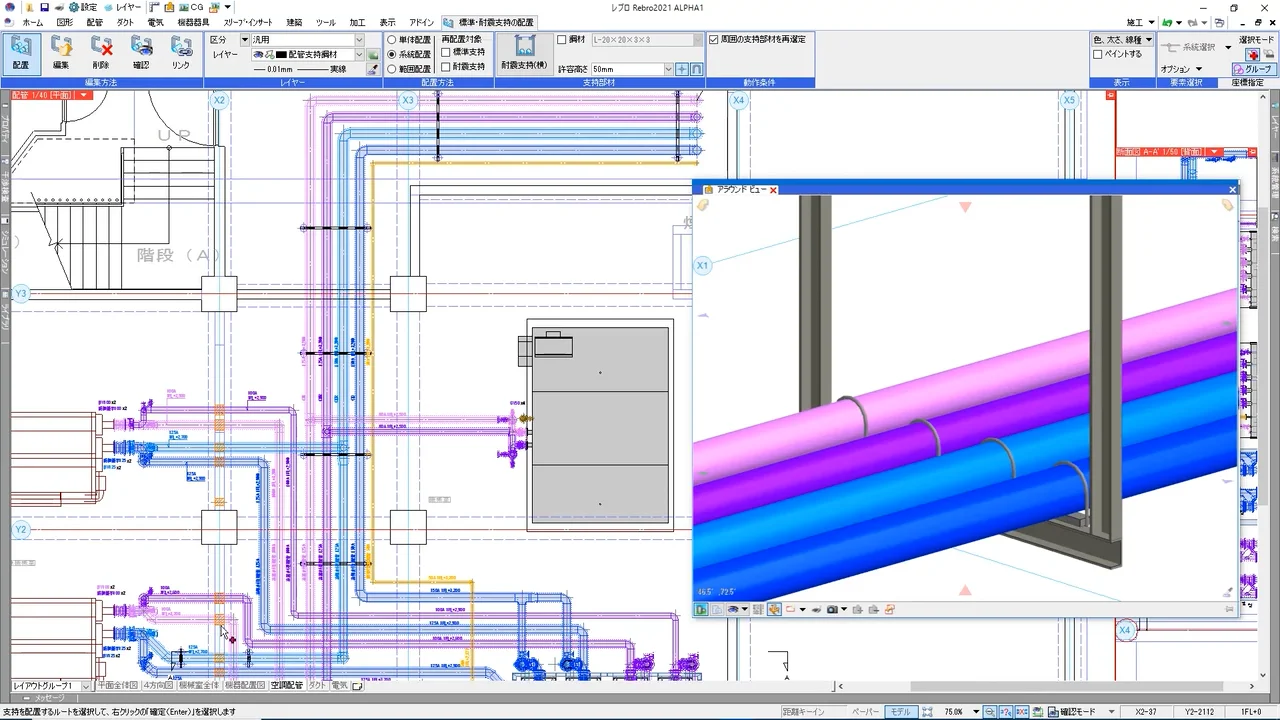1280x720 pixels.
Task: Open the レイアウトグループ1 dropdown
Action: pyautogui.click(x=86, y=686)
